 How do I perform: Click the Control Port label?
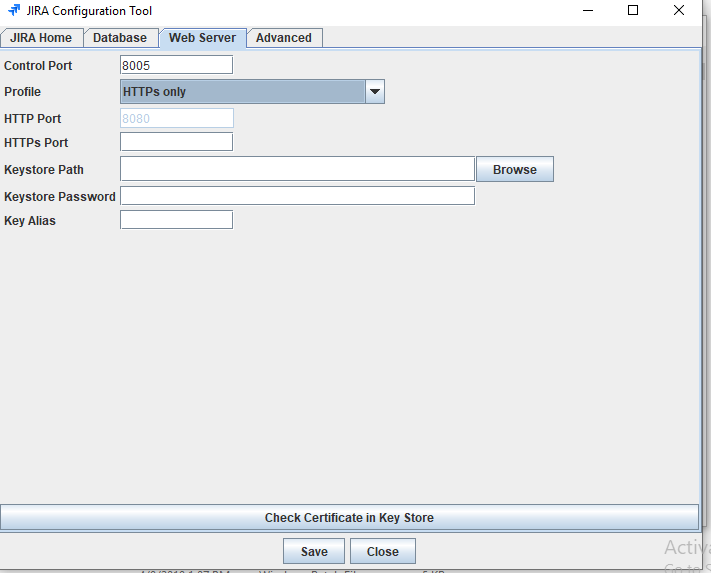click(x=38, y=66)
